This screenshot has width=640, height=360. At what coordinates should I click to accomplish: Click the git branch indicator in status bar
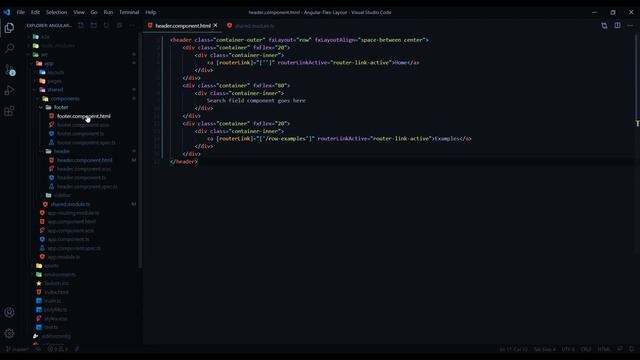click(17, 349)
